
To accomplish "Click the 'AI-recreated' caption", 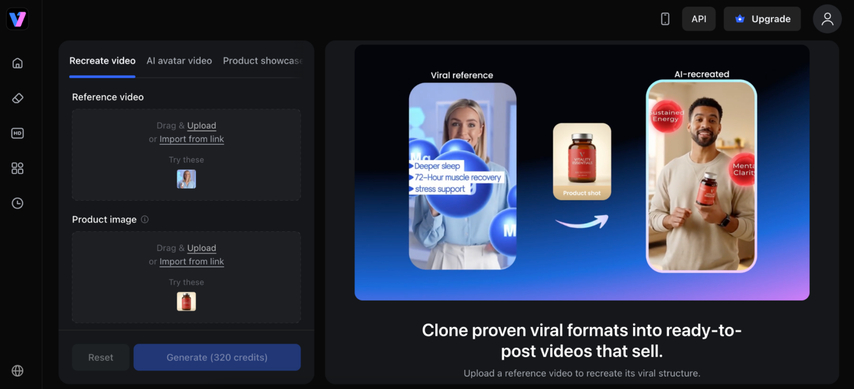I will coord(702,74).
